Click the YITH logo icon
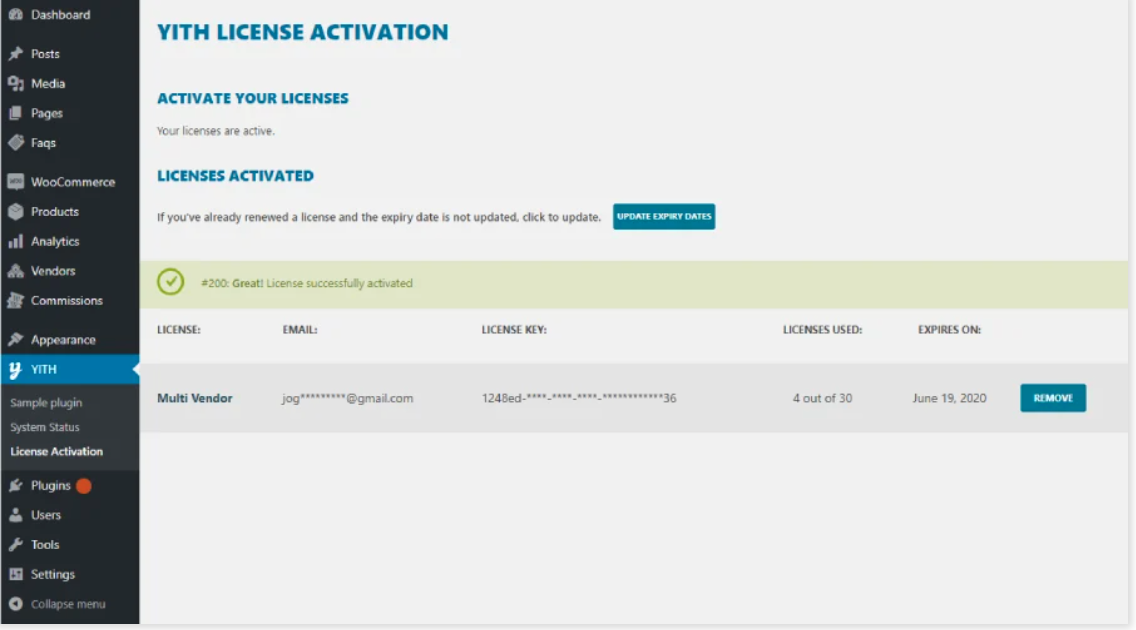The height and width of the screenshot is (630, 1136). (x=15, y=370)
